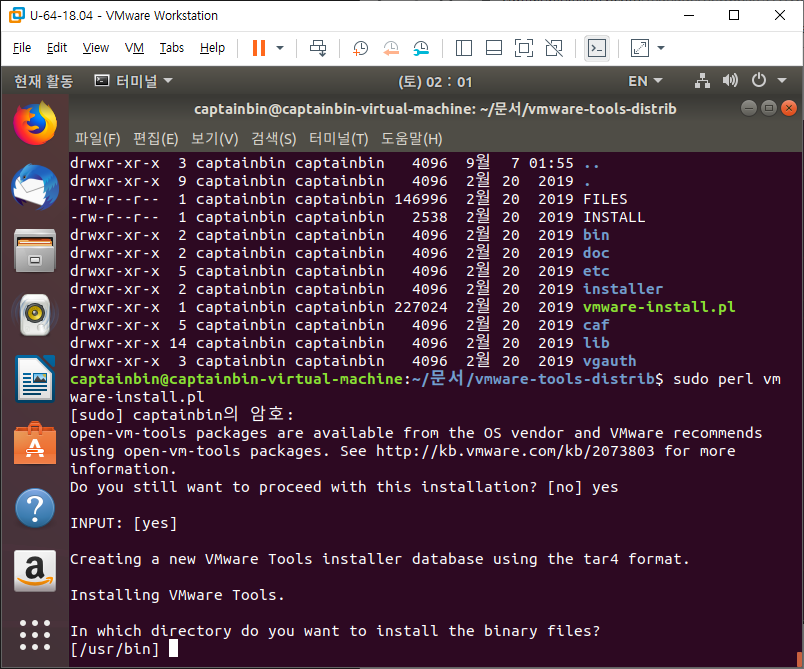
Task: Open Amazon launcher in dock
Action: (x=35, y=571)
